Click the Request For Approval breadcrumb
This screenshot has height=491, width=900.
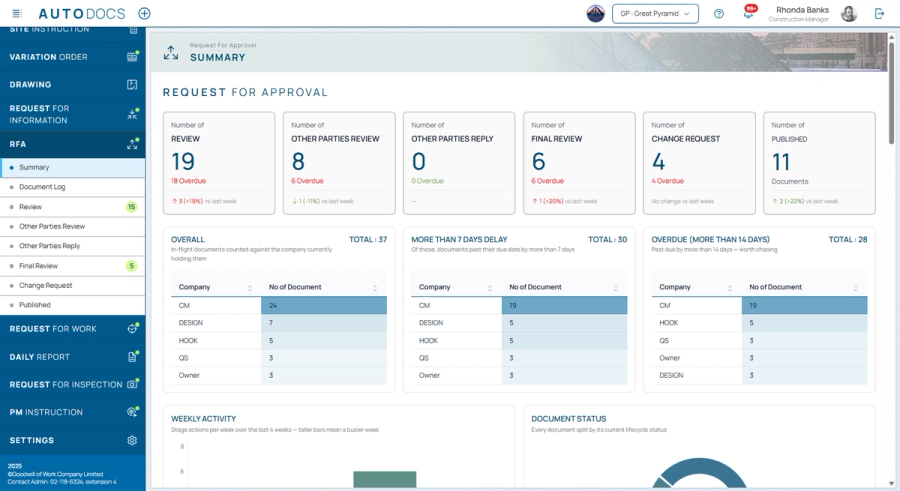(x=223, y=45)
